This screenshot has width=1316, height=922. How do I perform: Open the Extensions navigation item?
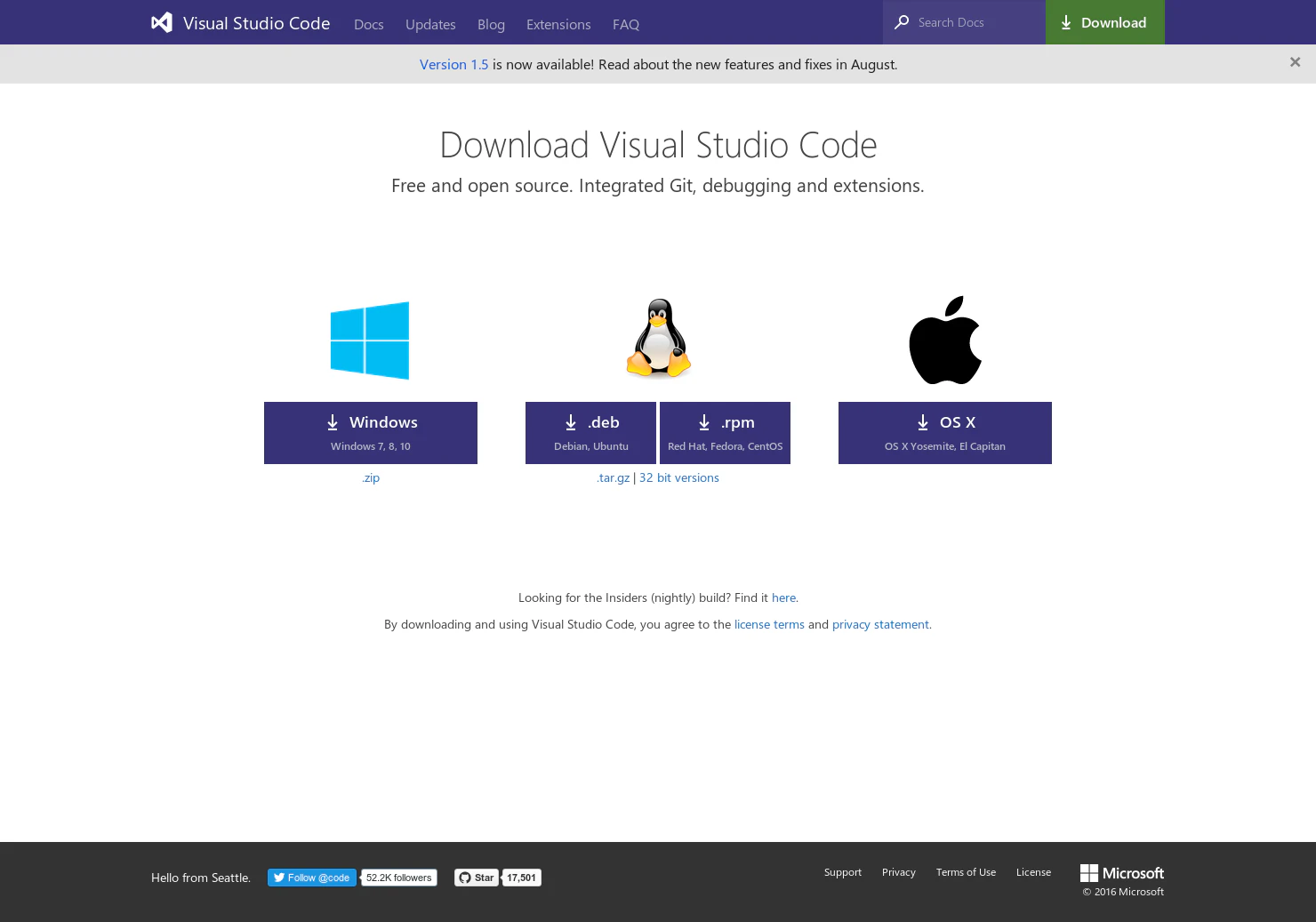[558, 24]
